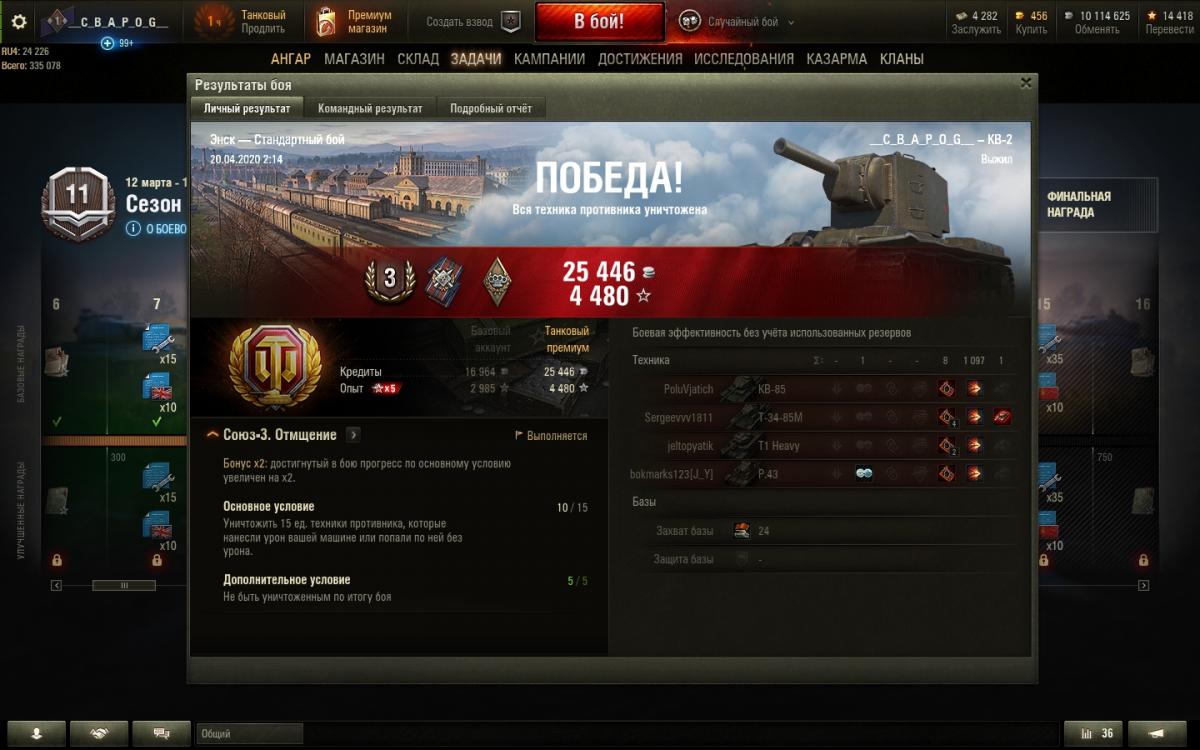
Task: Open chat channels icon in bottom bar
Action: 161,733
